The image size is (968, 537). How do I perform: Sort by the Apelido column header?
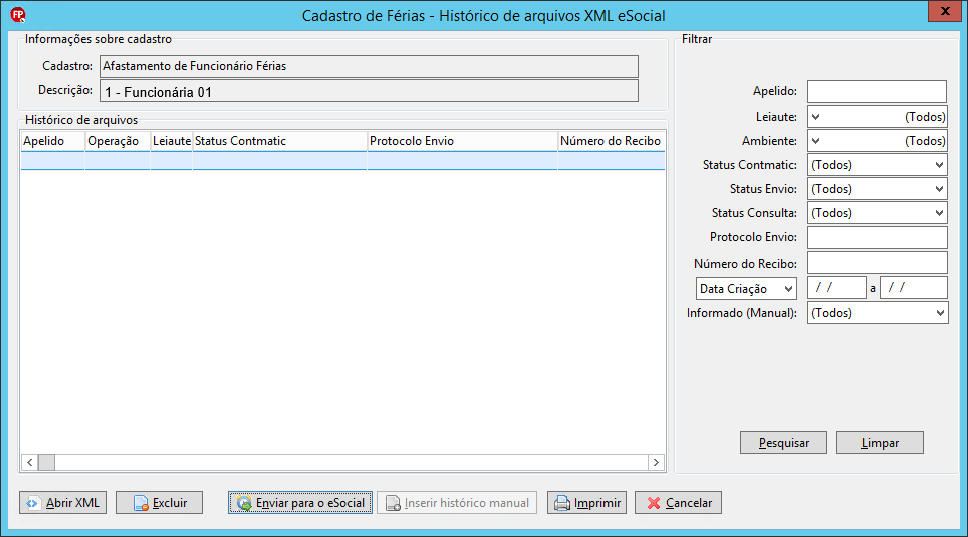click(52, 141)
